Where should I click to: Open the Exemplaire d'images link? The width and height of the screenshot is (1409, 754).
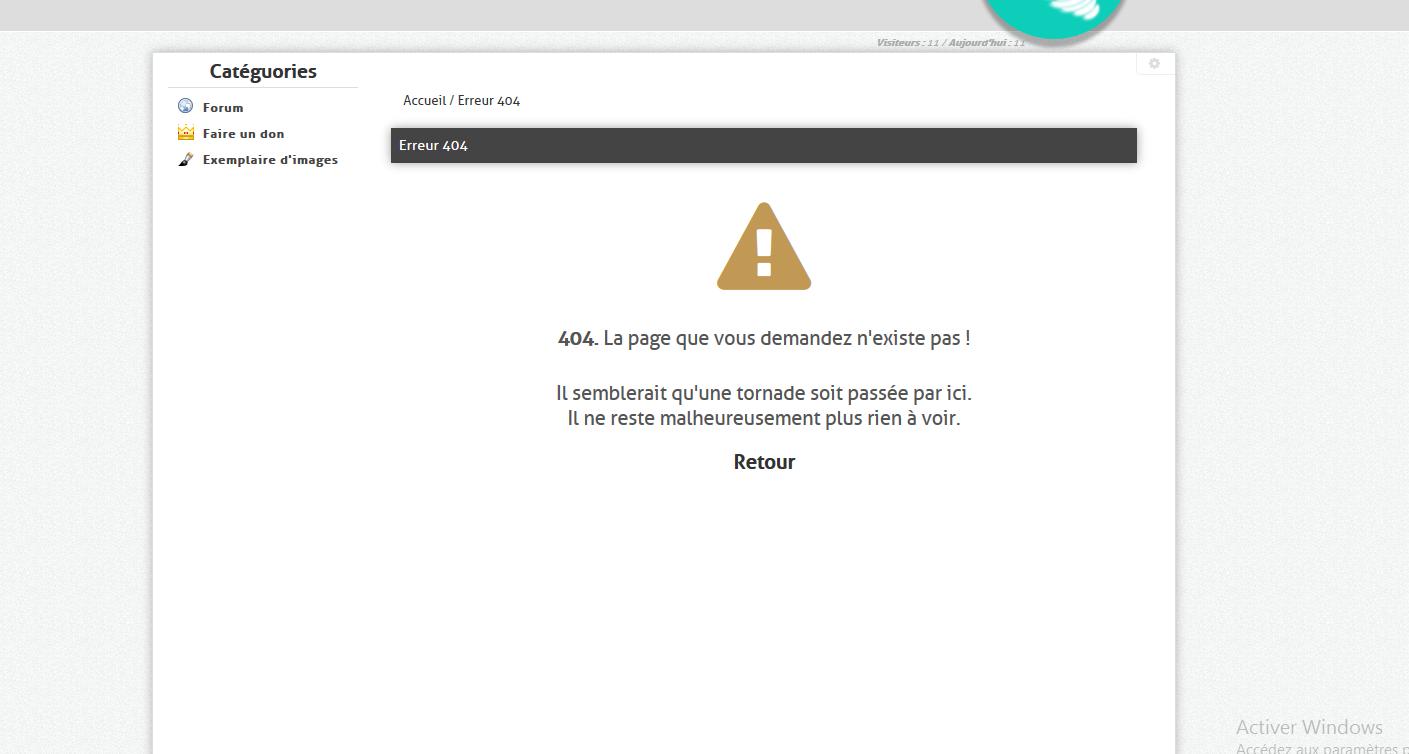click(x=270, y=160)
